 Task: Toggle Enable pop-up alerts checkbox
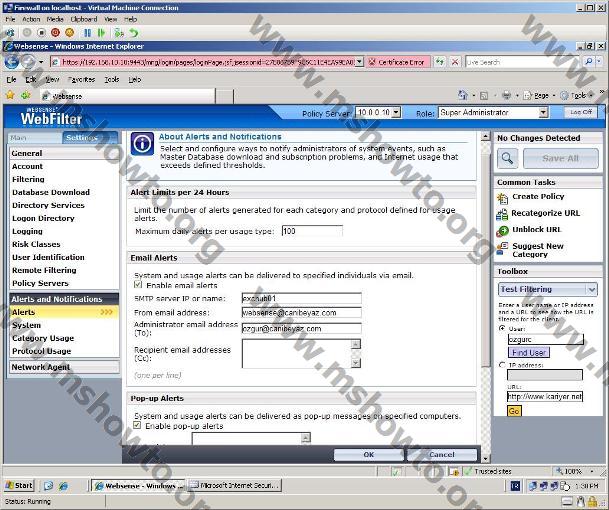coord(137,425)
